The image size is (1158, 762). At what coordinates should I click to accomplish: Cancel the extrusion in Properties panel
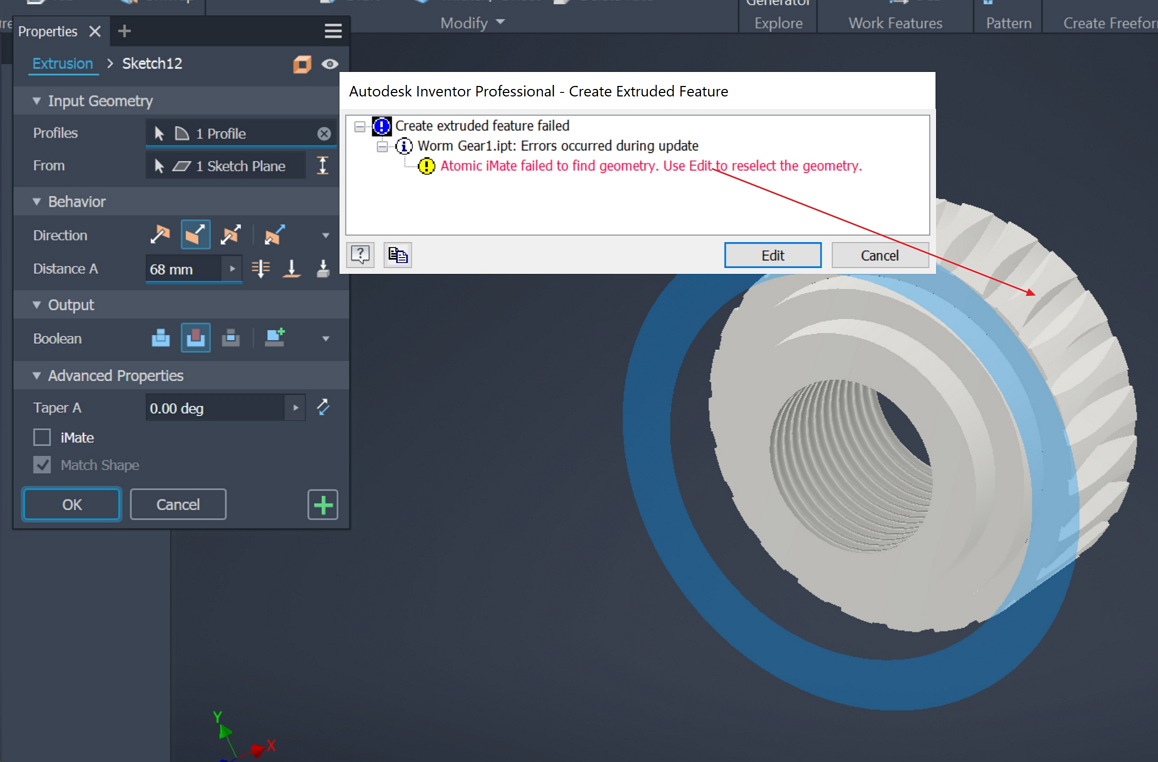click(x=178, y=504)
